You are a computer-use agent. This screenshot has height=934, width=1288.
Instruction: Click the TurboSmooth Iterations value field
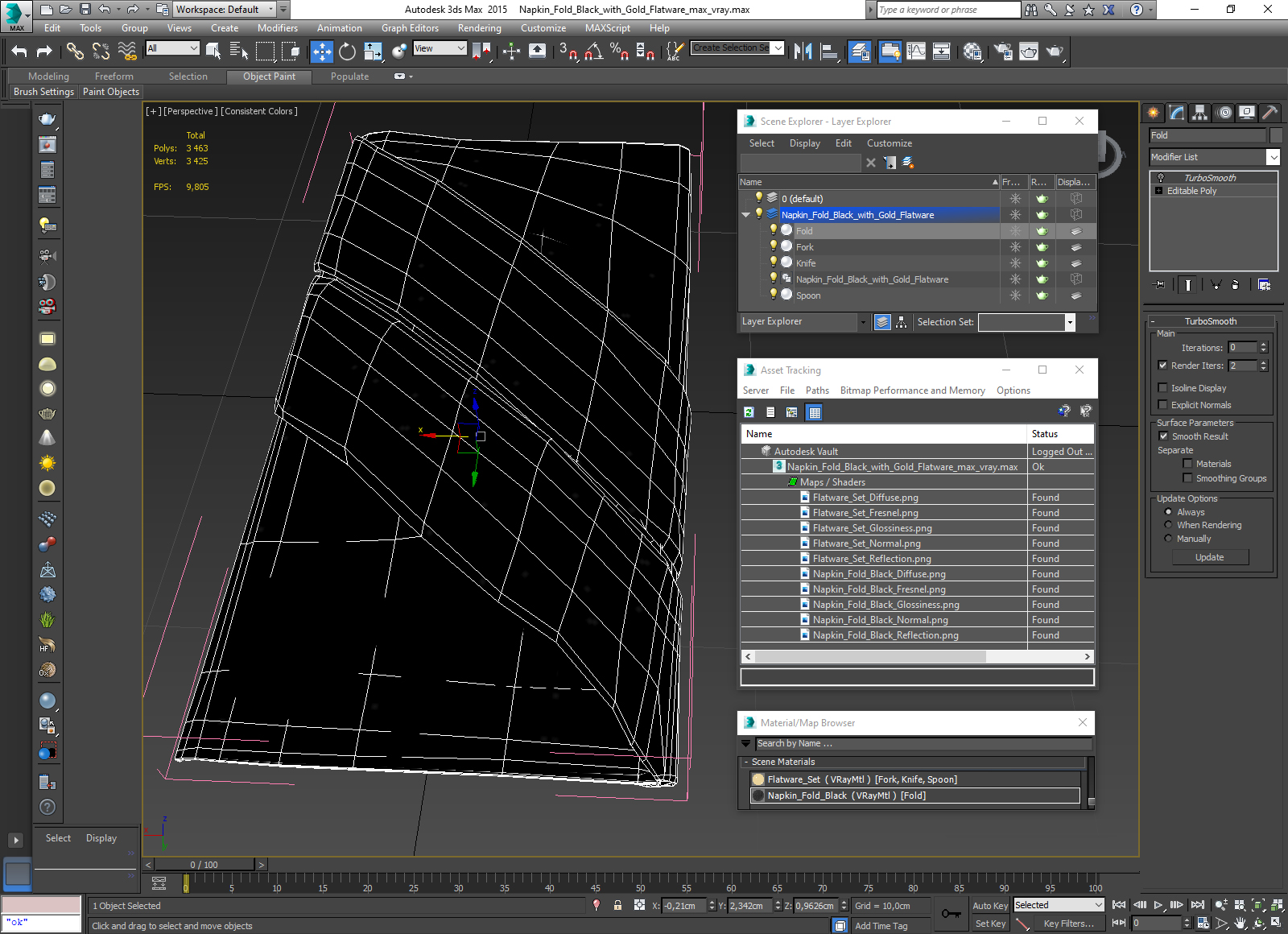[x=1242, y=348]
